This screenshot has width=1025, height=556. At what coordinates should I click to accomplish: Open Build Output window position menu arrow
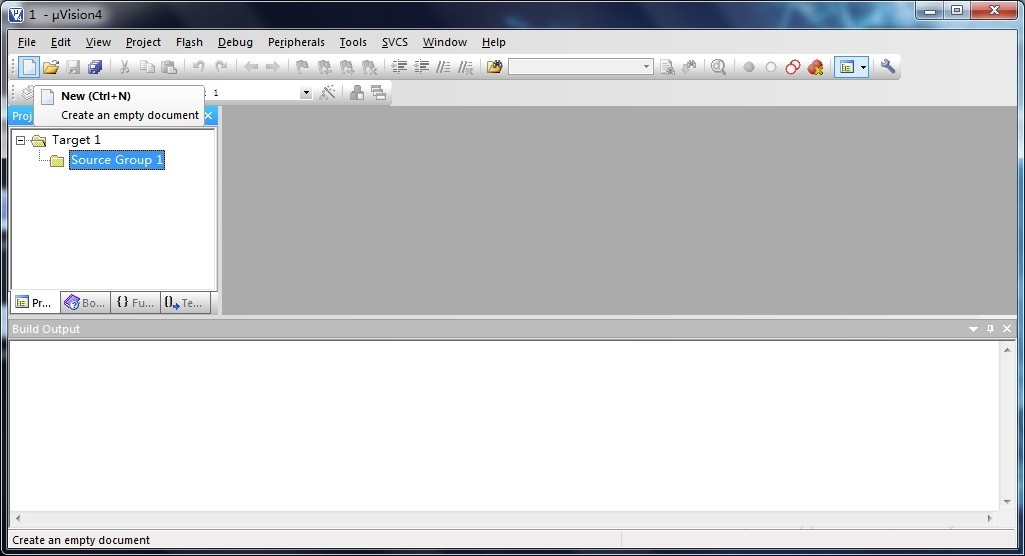click(x=973, y=329)
